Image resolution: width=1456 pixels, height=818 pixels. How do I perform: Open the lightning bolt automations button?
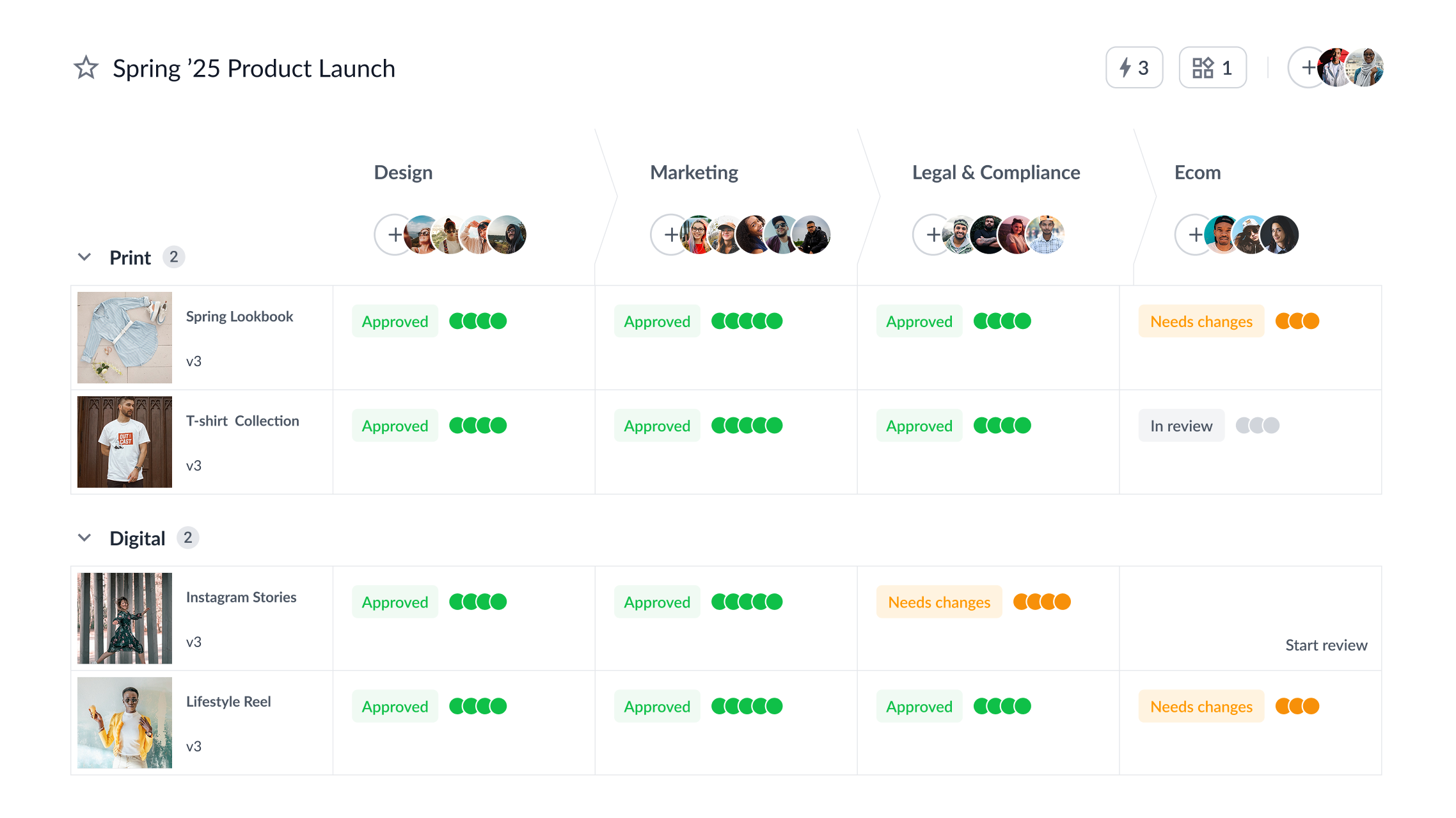[x=1134, y=68]
